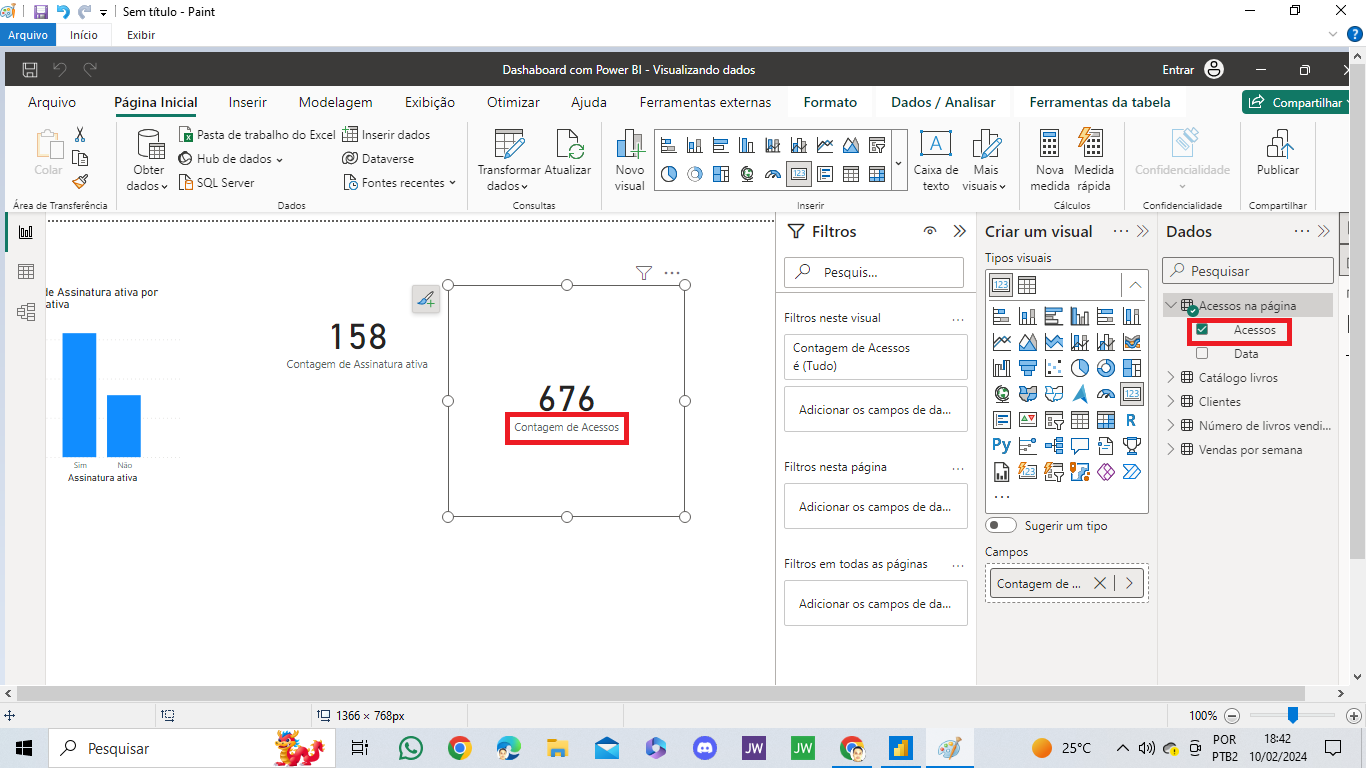Check the Data field checkbox

coord(1202,353)
